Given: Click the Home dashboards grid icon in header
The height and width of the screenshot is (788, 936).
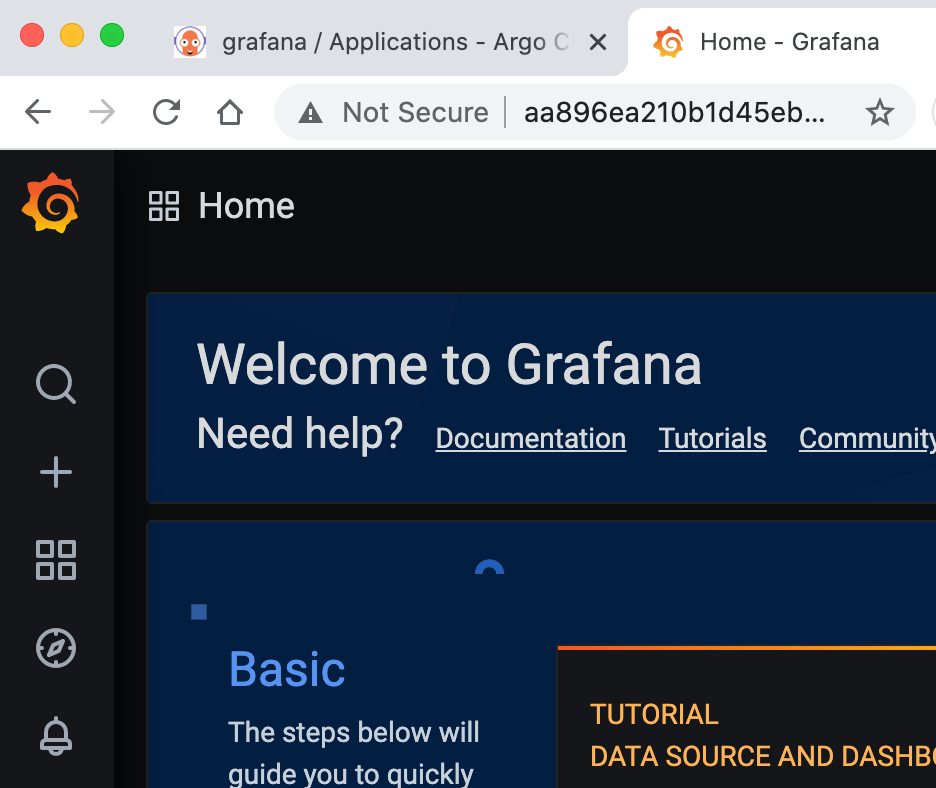Looking at the screenshot, I should click(x=164, y=206).
